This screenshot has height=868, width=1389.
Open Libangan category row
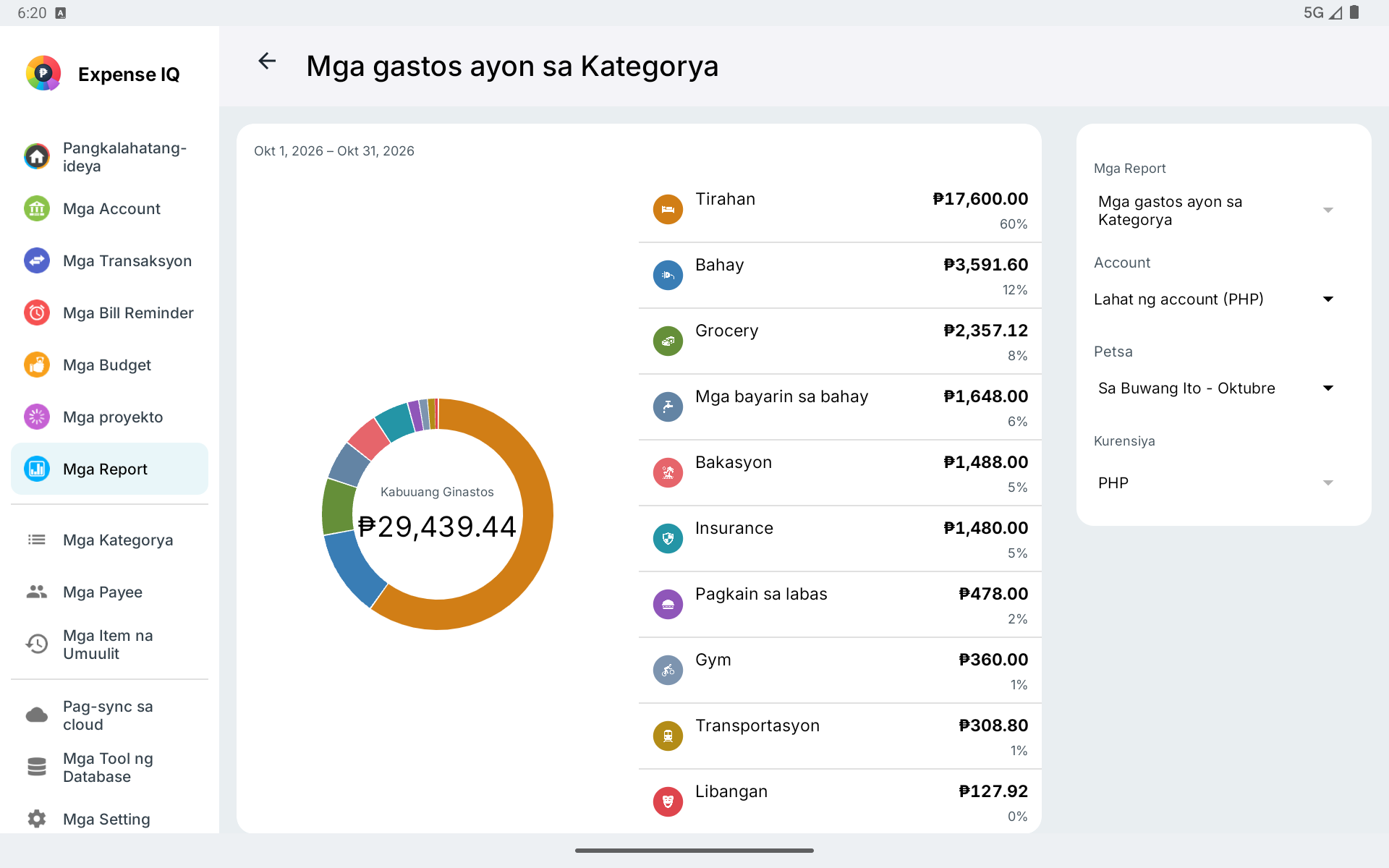[840, 801]
